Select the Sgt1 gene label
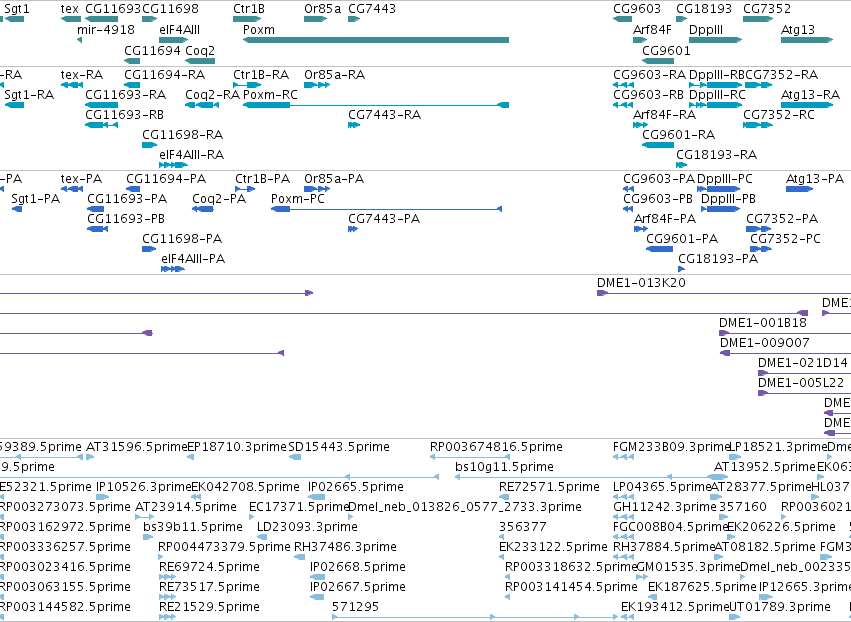 (x=17, y=9)
